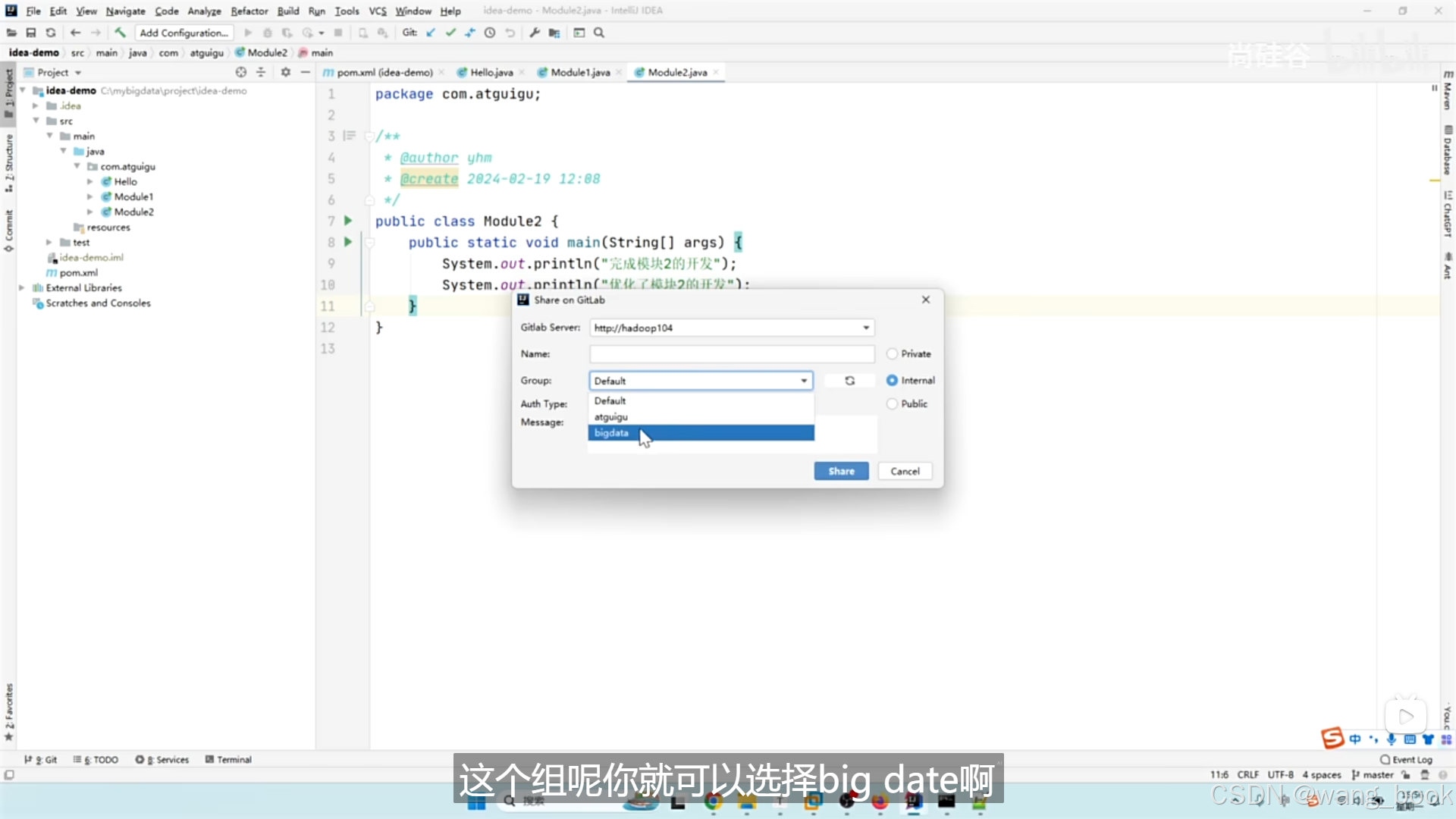
Task: Select the Public radio button
Action: click(x=892, y=404)
